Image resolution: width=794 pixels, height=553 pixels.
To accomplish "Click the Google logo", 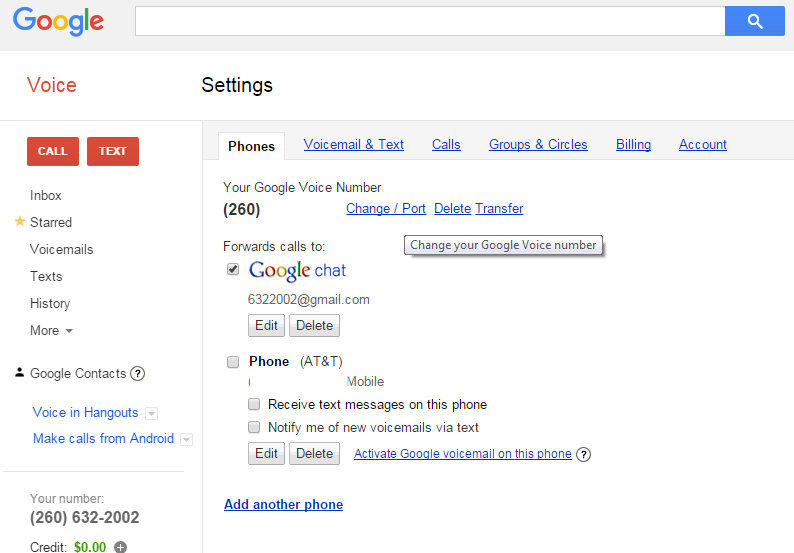I will (x=58, y=21).
